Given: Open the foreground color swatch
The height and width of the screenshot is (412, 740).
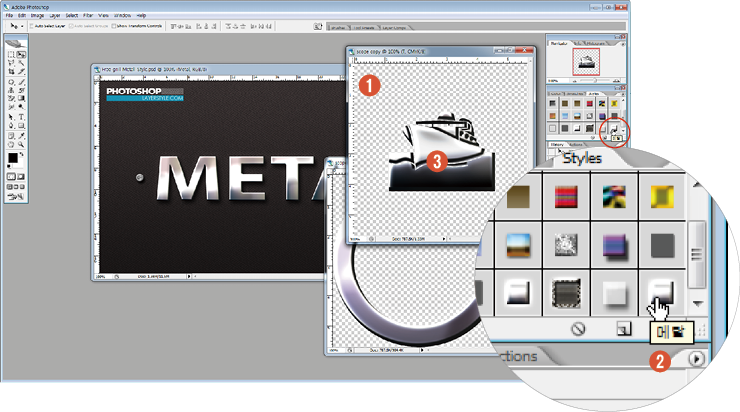Looking at the screenshot, I should pyautogui.click(x=13, y=158).
